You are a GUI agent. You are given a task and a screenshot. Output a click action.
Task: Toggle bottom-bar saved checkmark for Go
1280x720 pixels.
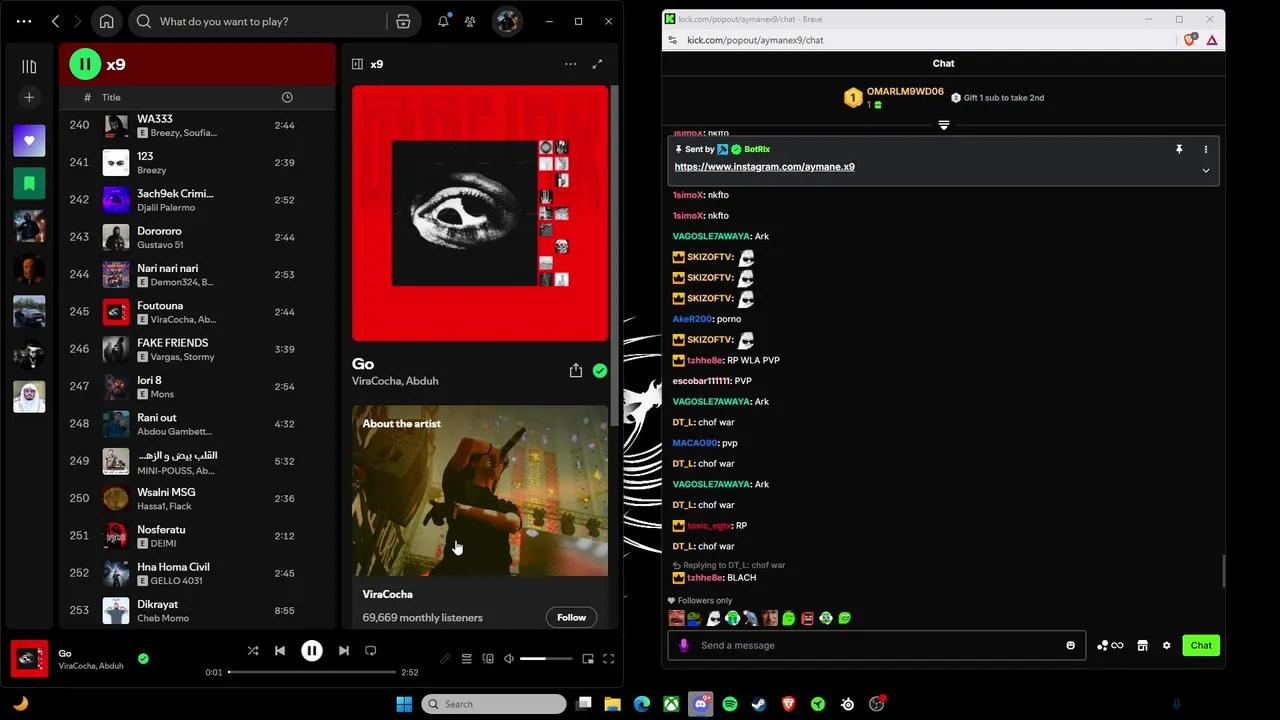point(143,659)
